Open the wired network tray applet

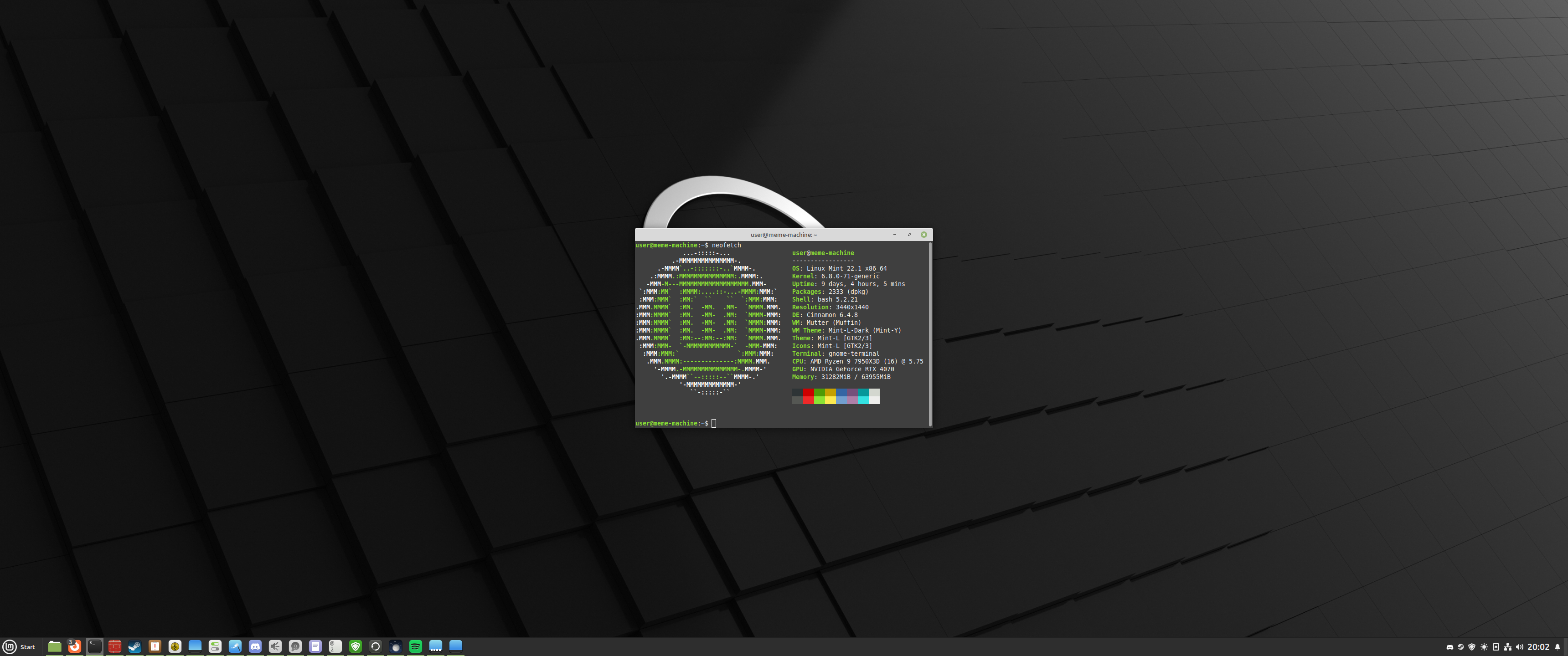[x=1508, y=647]
